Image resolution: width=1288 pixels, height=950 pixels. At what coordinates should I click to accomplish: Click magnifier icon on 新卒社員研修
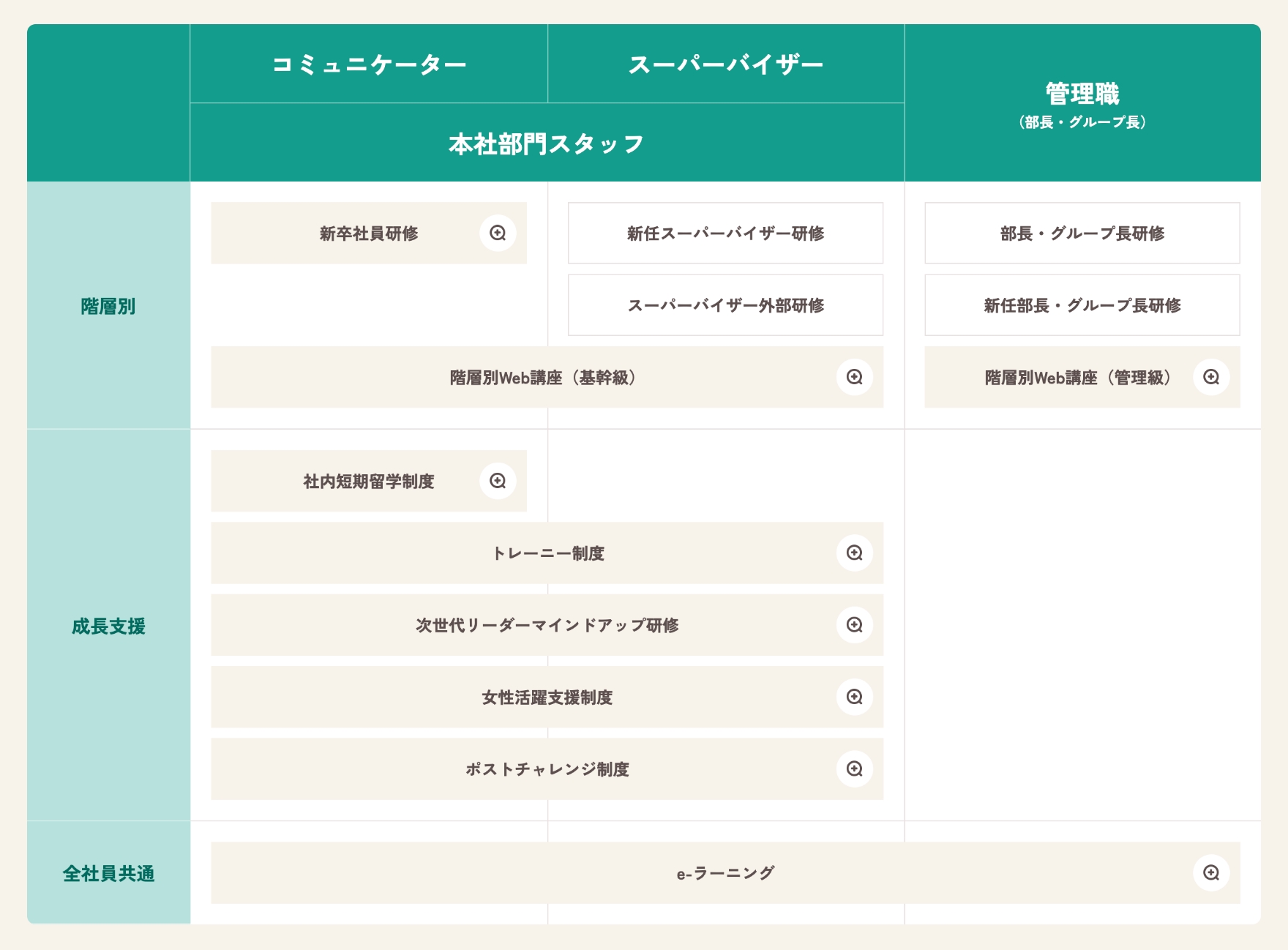pos(498,233)
